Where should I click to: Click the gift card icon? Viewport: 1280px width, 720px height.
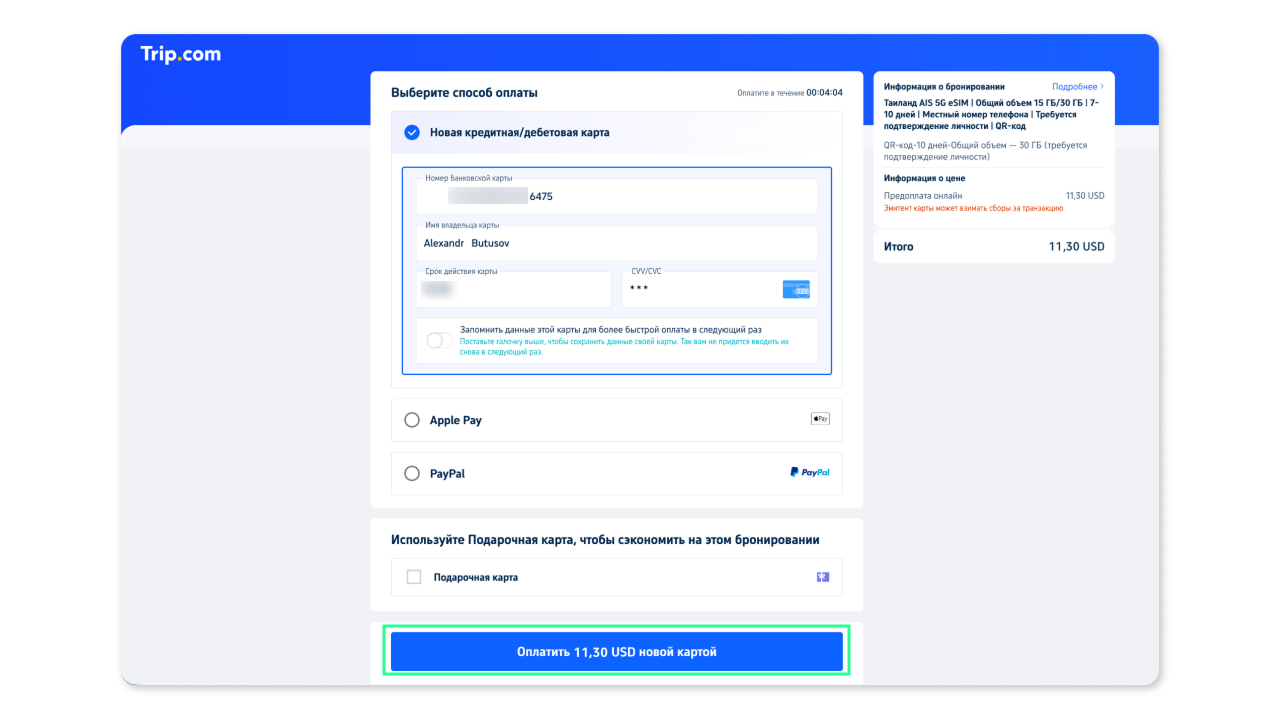pos(823,577)
